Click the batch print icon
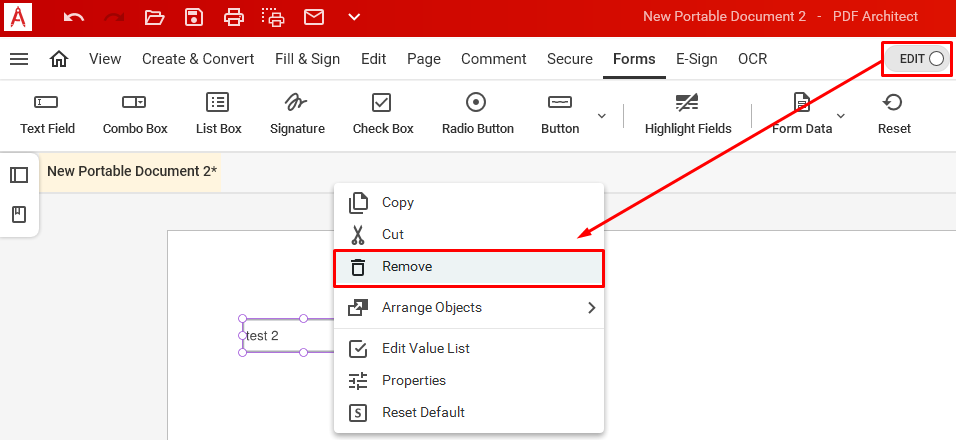 click(x=274, y=17)
